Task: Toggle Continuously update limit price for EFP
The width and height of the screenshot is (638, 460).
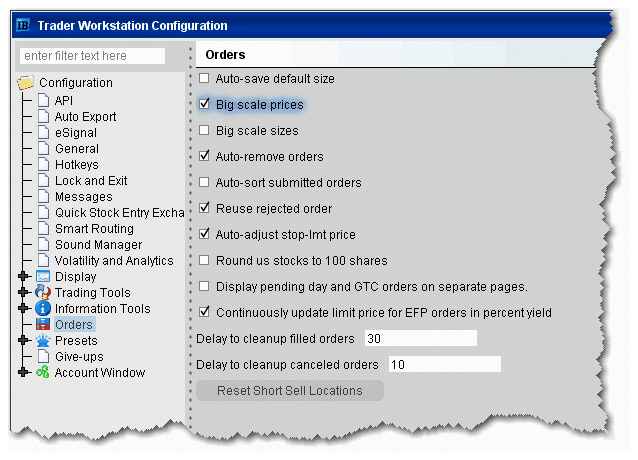Action: tap(204, 312)
